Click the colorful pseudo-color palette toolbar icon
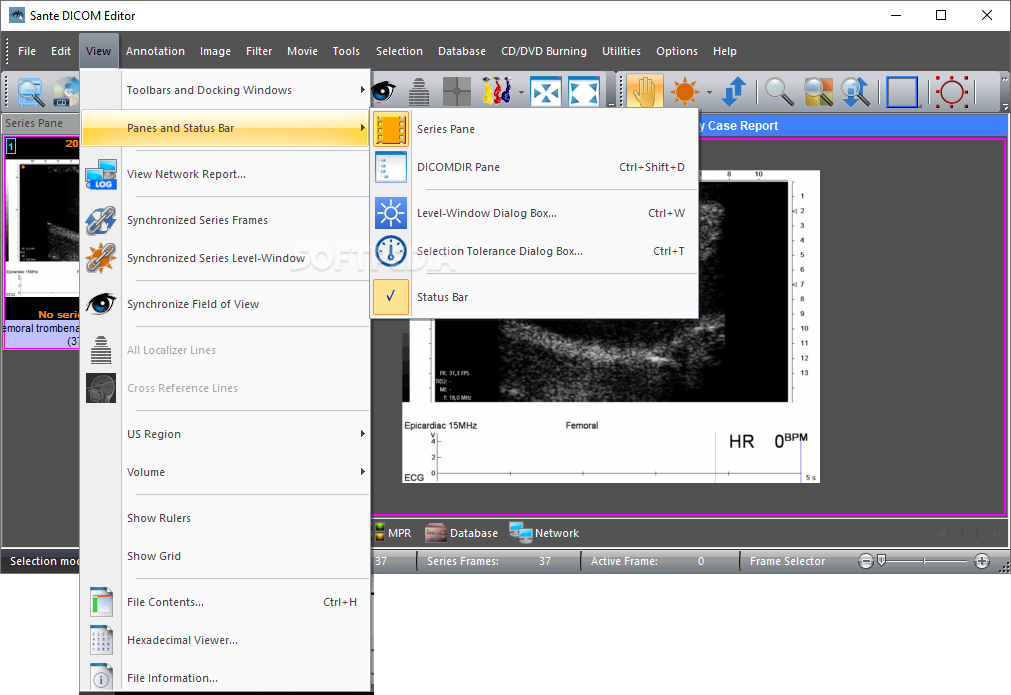1011x695 pixels. 496,92
